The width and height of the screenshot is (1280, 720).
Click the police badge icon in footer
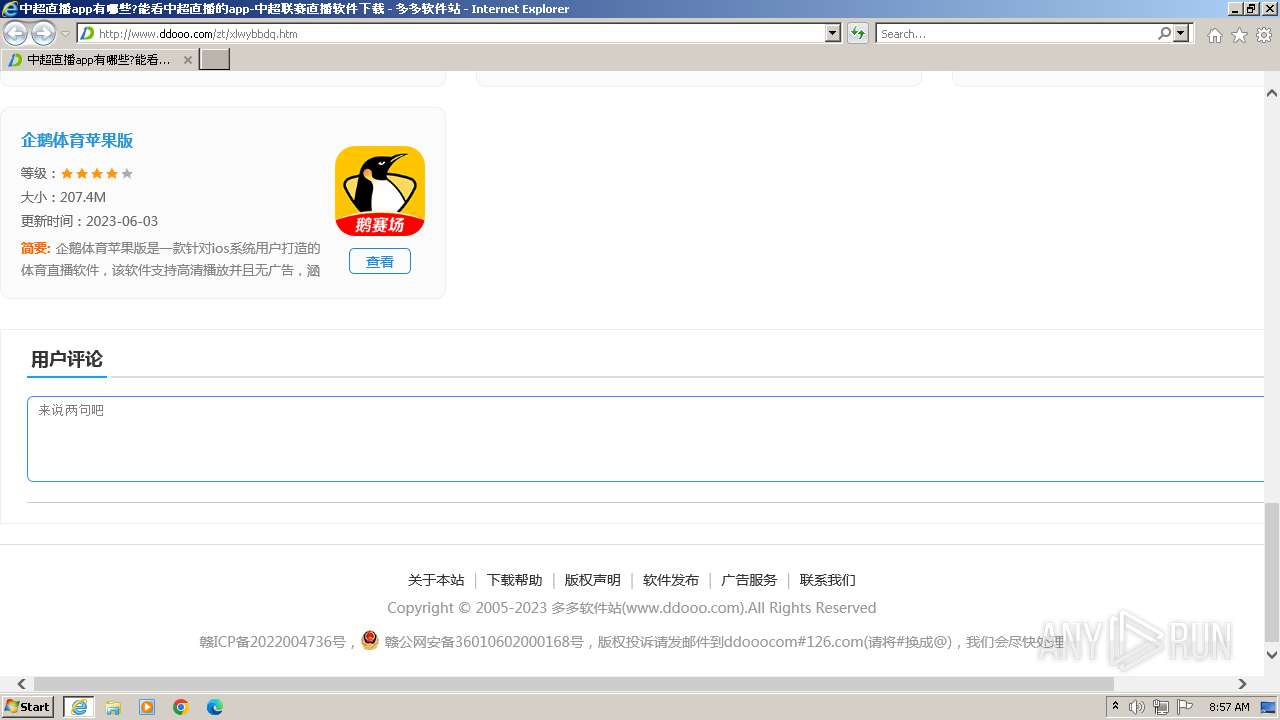coord(370,640)
